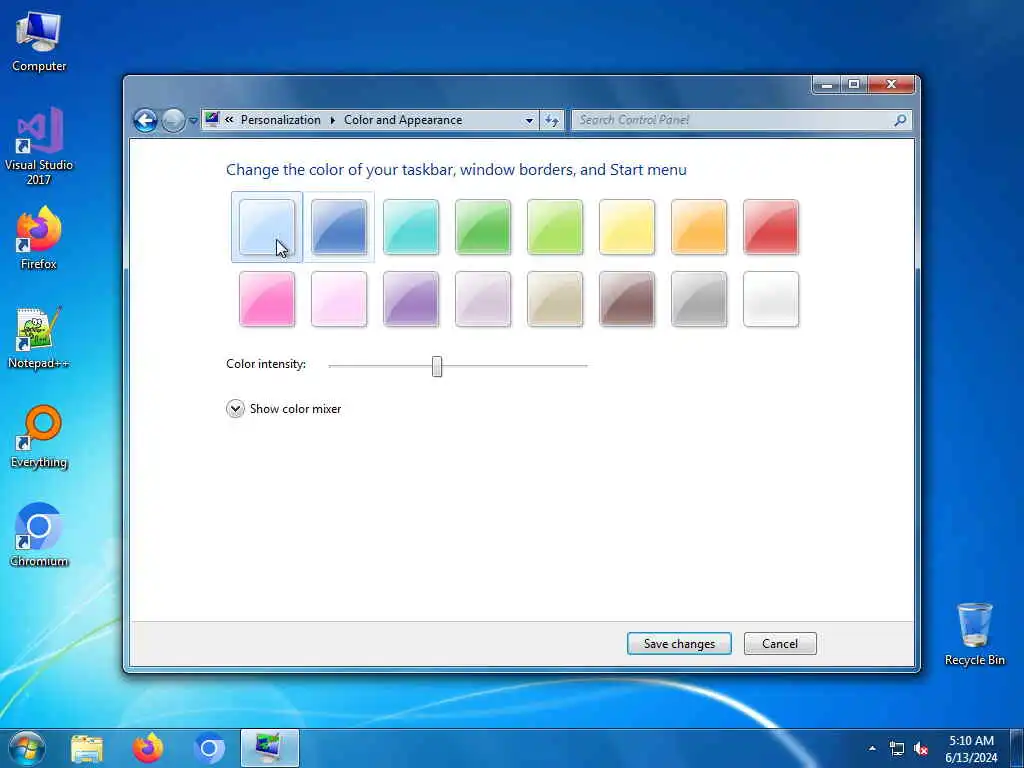The image size is (1024, 768).
Task: Go back with the blue Back arrow
Action: pos(146,120)
